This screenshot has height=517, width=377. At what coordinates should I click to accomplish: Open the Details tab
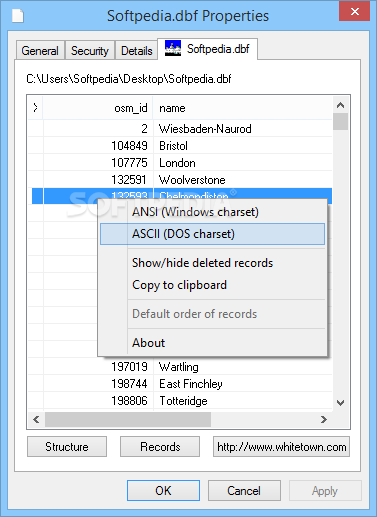coord(137,51)
